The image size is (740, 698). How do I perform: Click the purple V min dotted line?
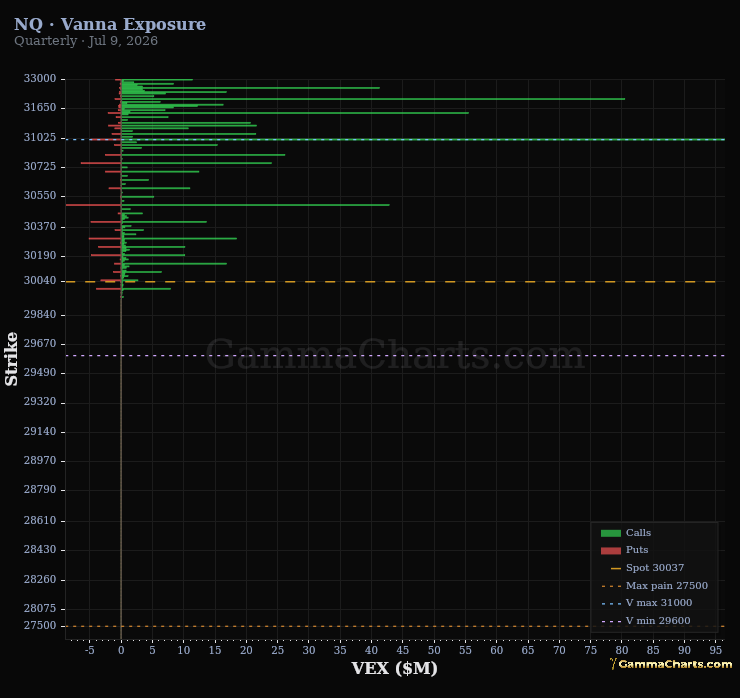click(395, 355)
